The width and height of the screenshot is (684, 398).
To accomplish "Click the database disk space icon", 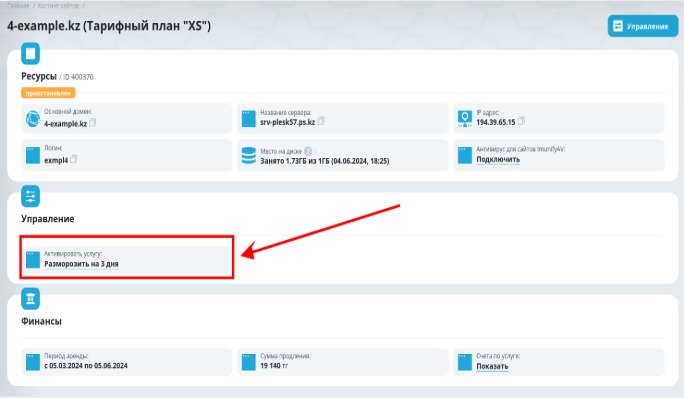I will (249, 155).
